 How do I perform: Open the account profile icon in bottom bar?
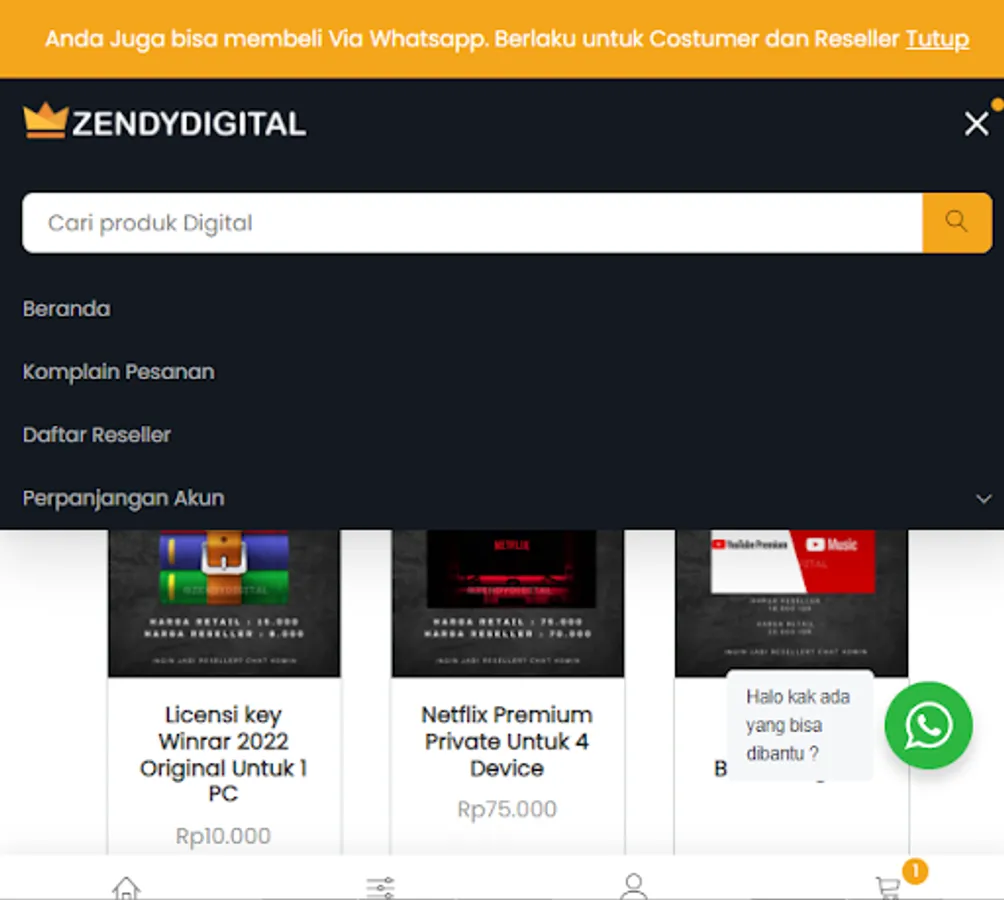point(634,887)
